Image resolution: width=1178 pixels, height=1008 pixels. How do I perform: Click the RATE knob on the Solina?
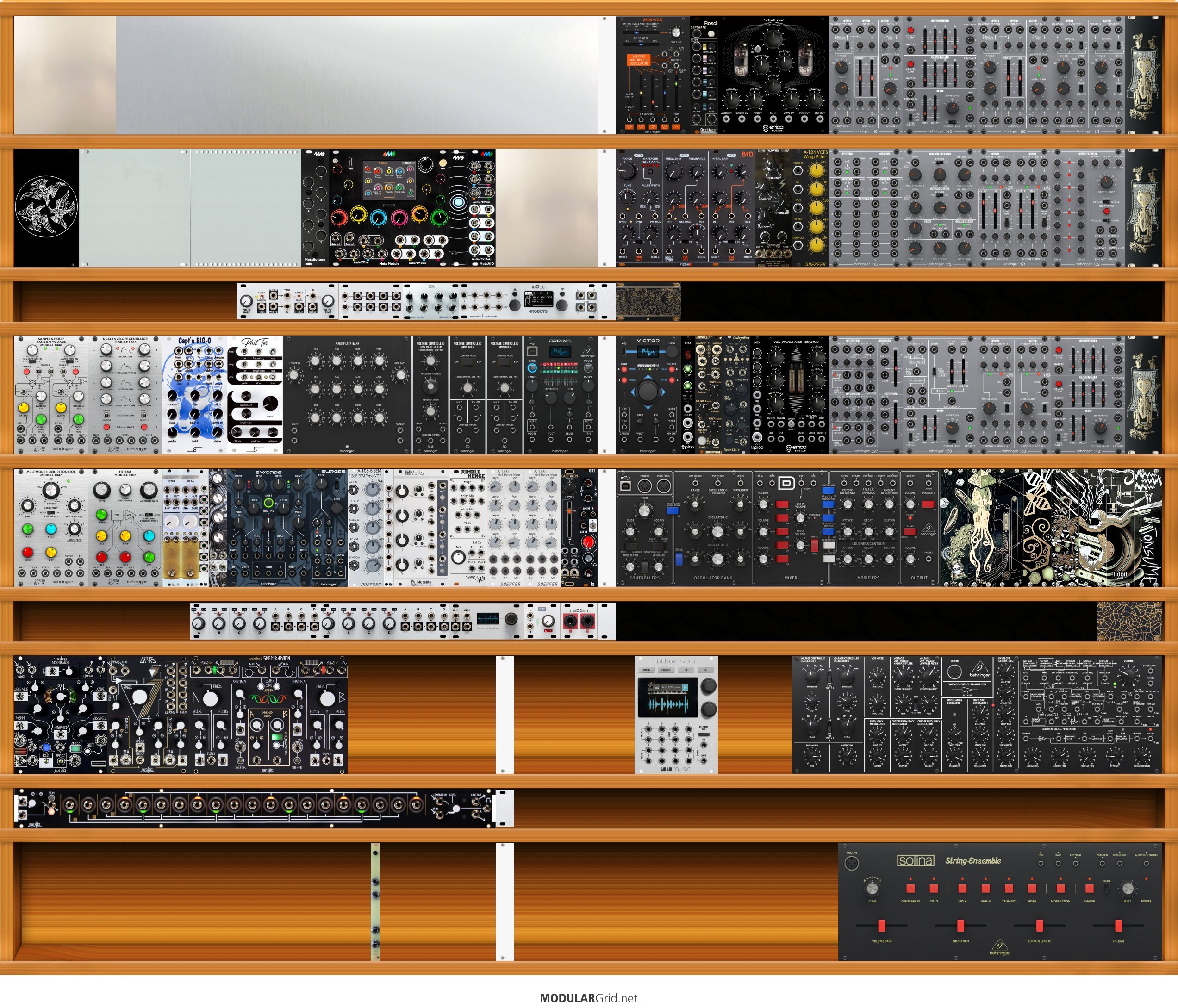coord(1128,888)
